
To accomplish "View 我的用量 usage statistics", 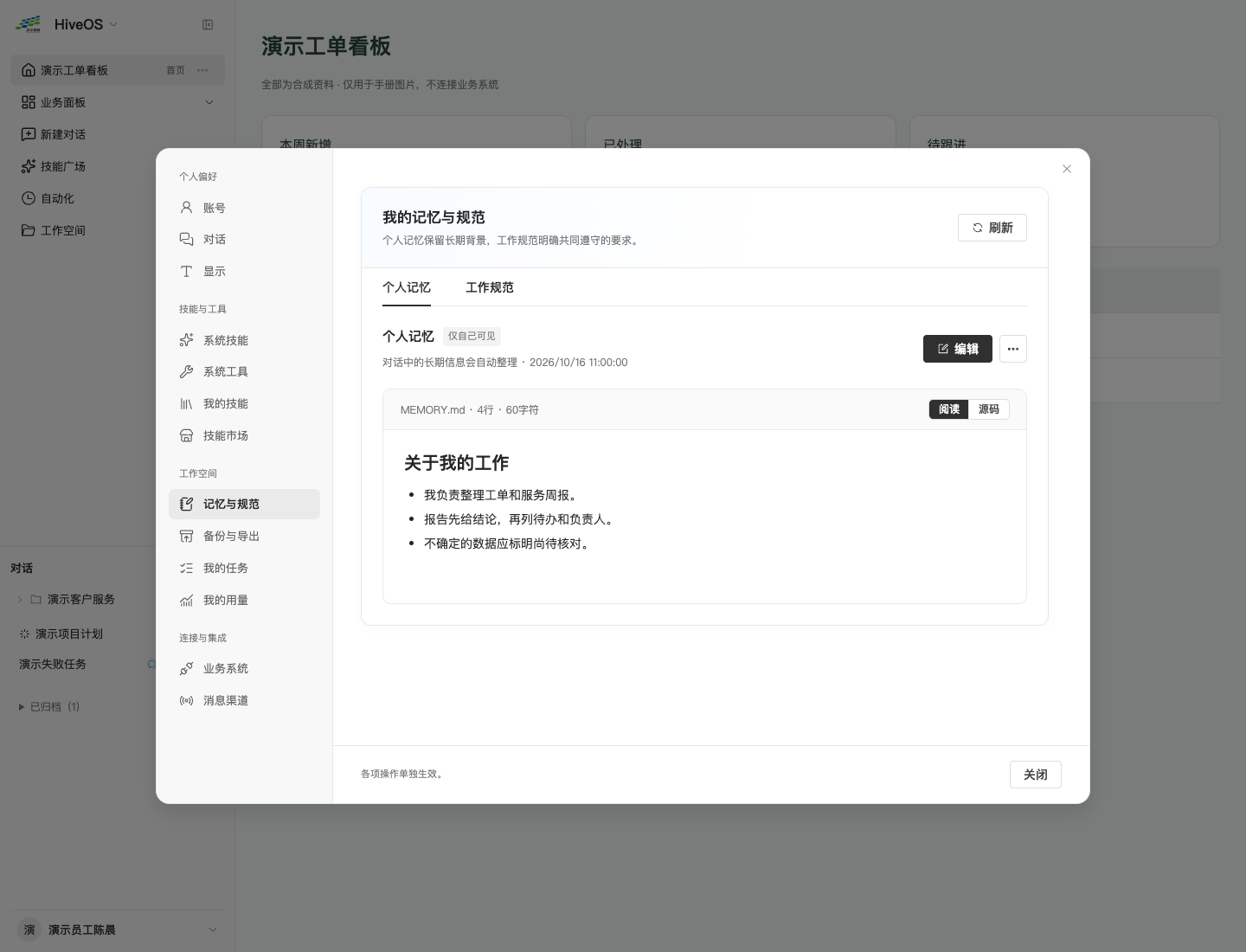I will coord(244,601).
